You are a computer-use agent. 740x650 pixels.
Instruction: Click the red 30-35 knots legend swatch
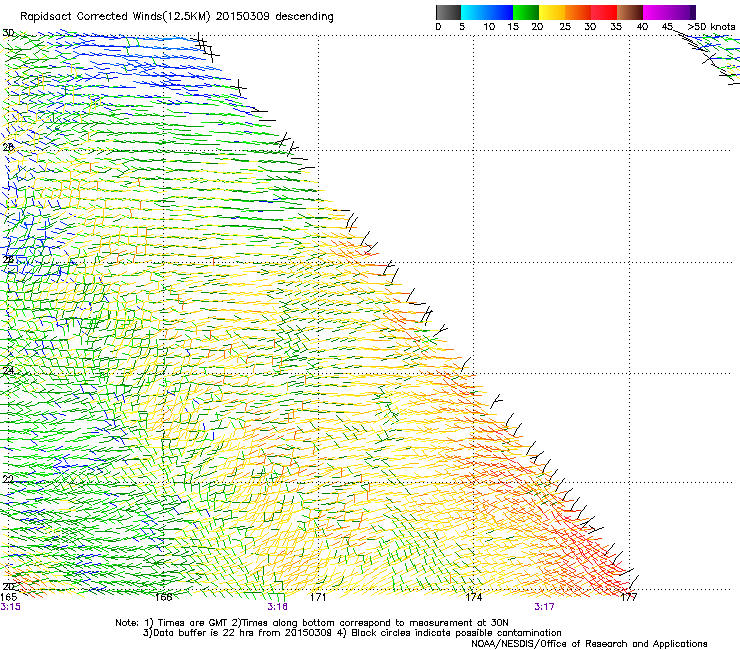click(x=604, y=12)
